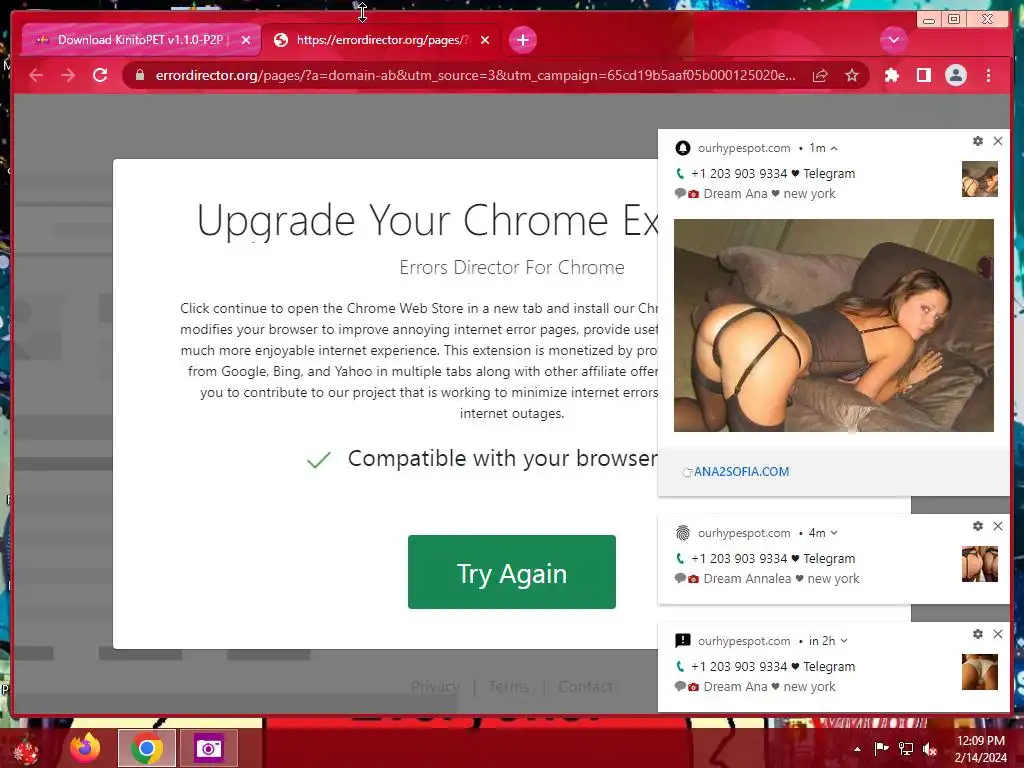This screenshot has height=768, width=1024.
Task: Click the Chrome taskbar icon
Action: point(147,748)
